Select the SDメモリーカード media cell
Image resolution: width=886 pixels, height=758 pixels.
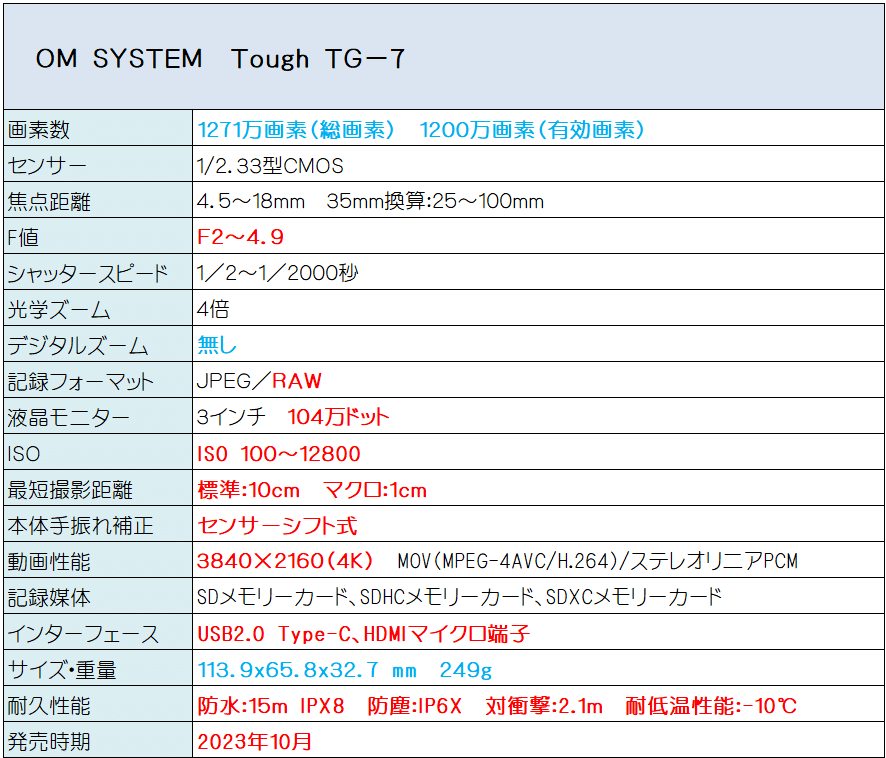(538, 596)
